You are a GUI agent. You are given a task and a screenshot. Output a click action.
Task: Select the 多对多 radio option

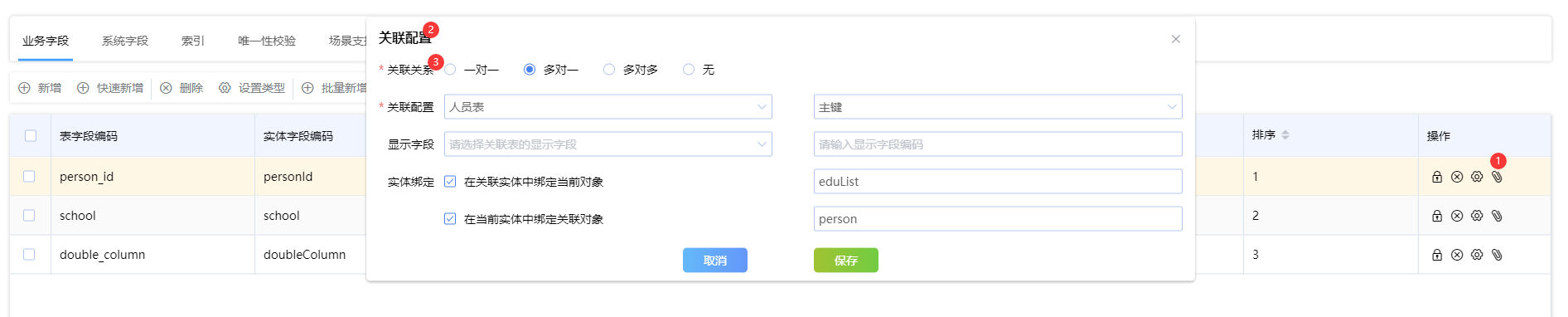(609, 70)
